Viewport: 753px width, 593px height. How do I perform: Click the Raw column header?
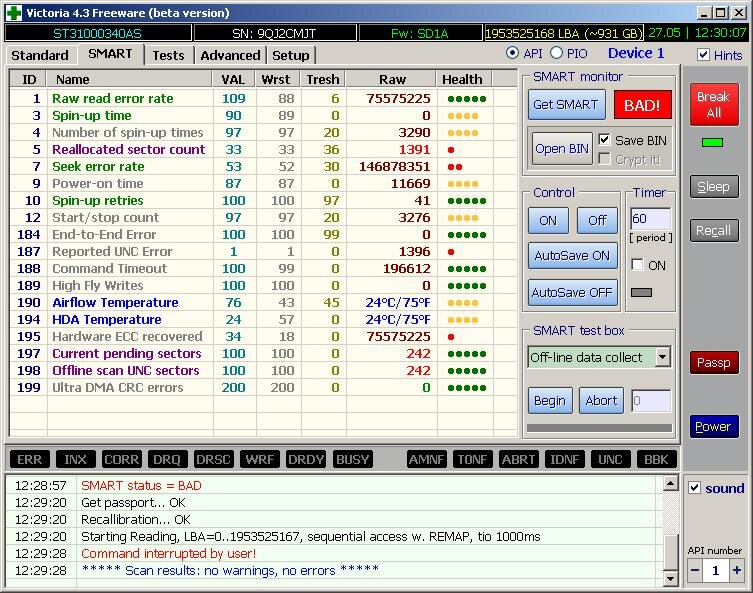[x=392, y=79]
